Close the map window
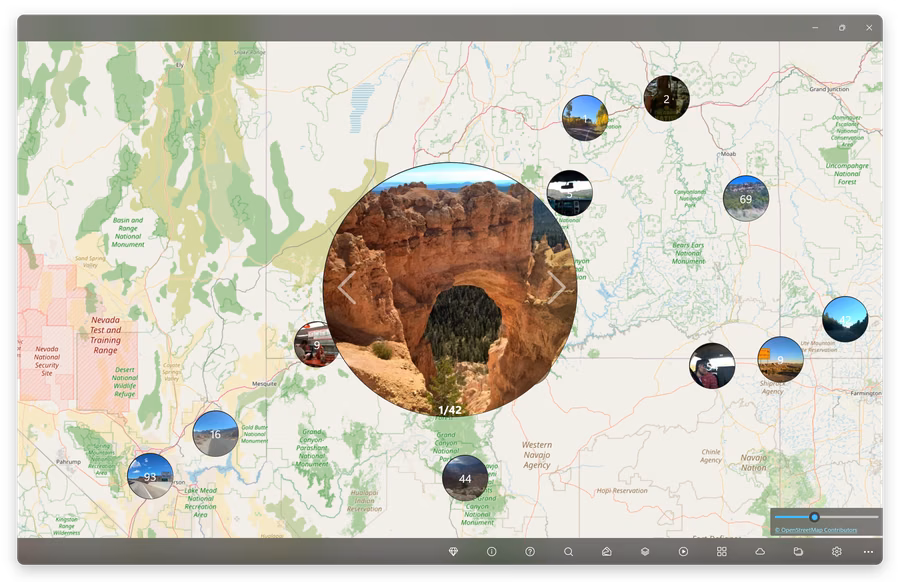The image size is (900, 582). tap(869, 28)
